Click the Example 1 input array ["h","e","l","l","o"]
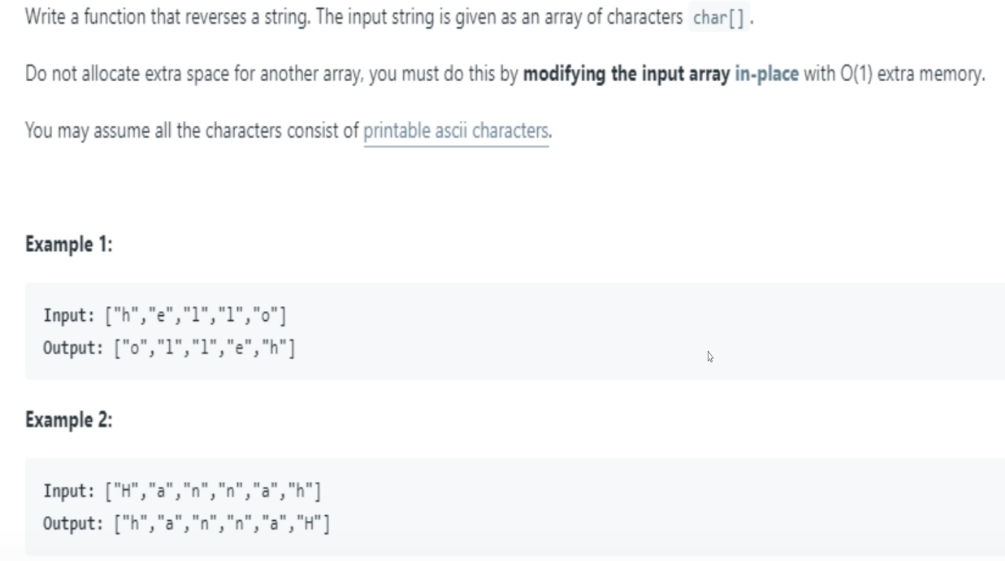Image resolution: width=1005 pixels, height=561 pixels. pos(196,315)
